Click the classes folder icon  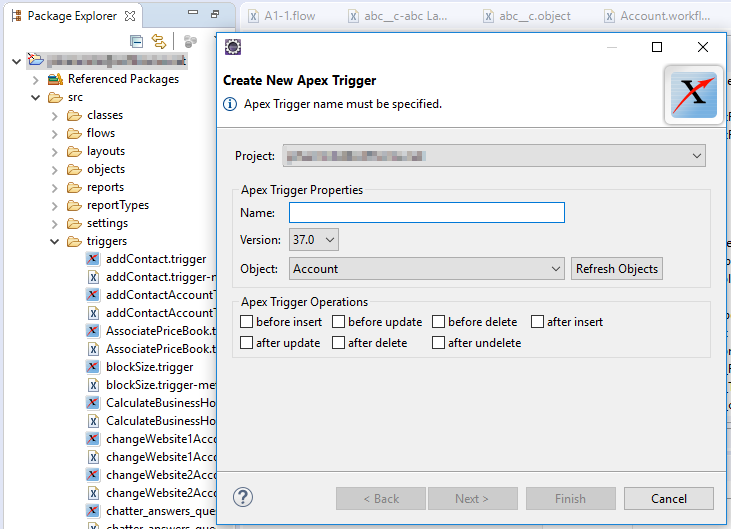(74, 115)
